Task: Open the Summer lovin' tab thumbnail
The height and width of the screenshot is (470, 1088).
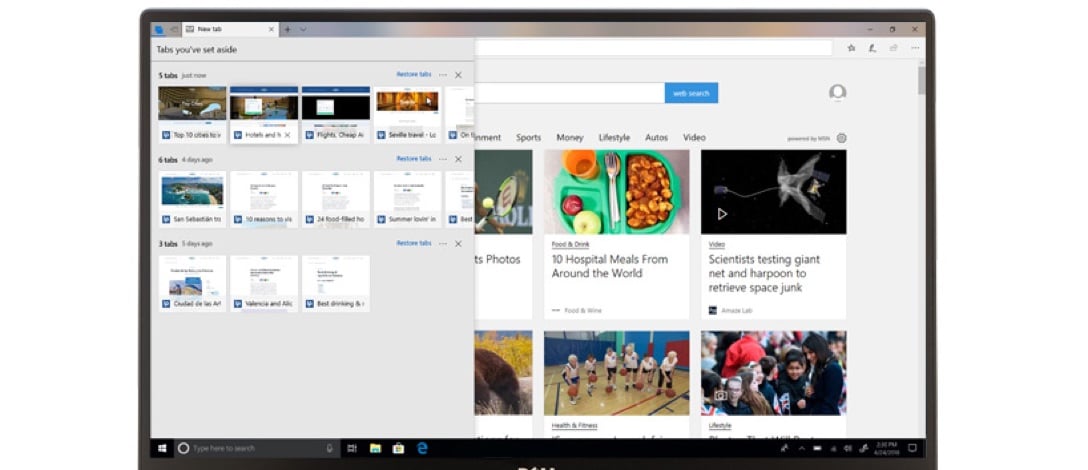Action: (x=407, y=199)
